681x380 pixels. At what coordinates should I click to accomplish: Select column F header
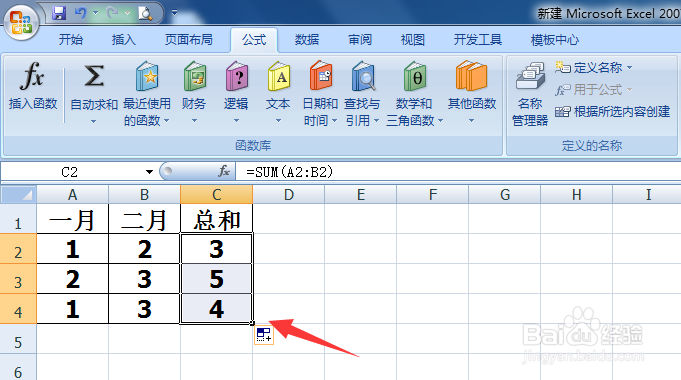click(433, 195)
